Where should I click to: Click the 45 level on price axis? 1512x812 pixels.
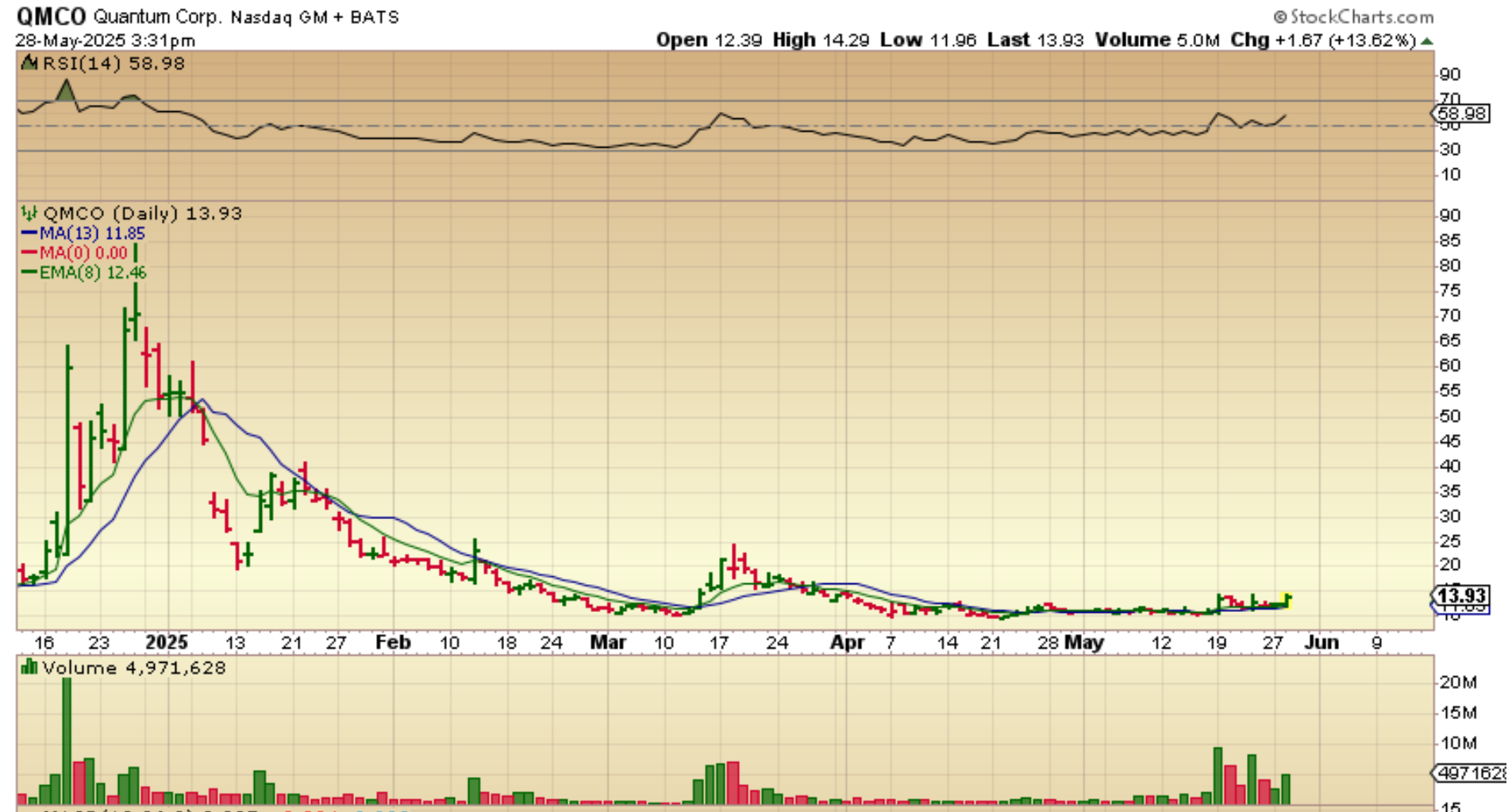point(1450,441)
